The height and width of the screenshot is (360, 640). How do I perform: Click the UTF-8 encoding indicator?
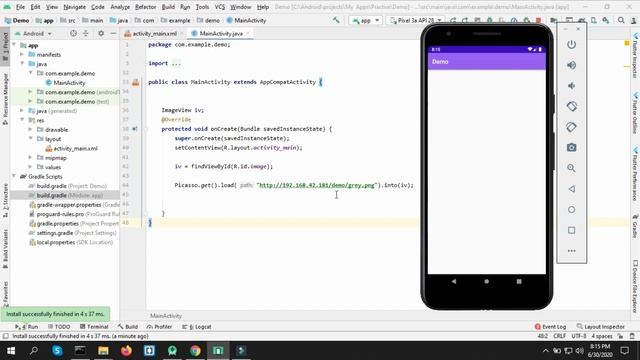[579, 336]
